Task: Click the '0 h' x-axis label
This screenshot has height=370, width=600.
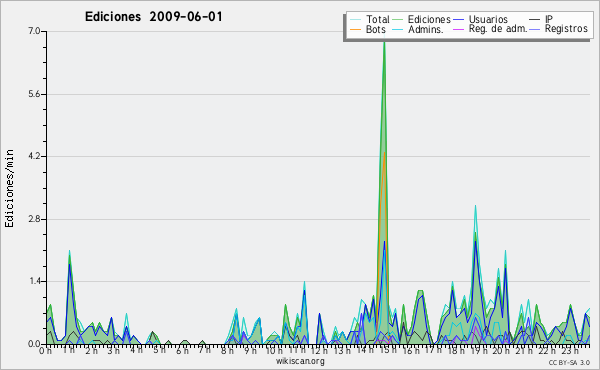Action: [x=46, y=350]
